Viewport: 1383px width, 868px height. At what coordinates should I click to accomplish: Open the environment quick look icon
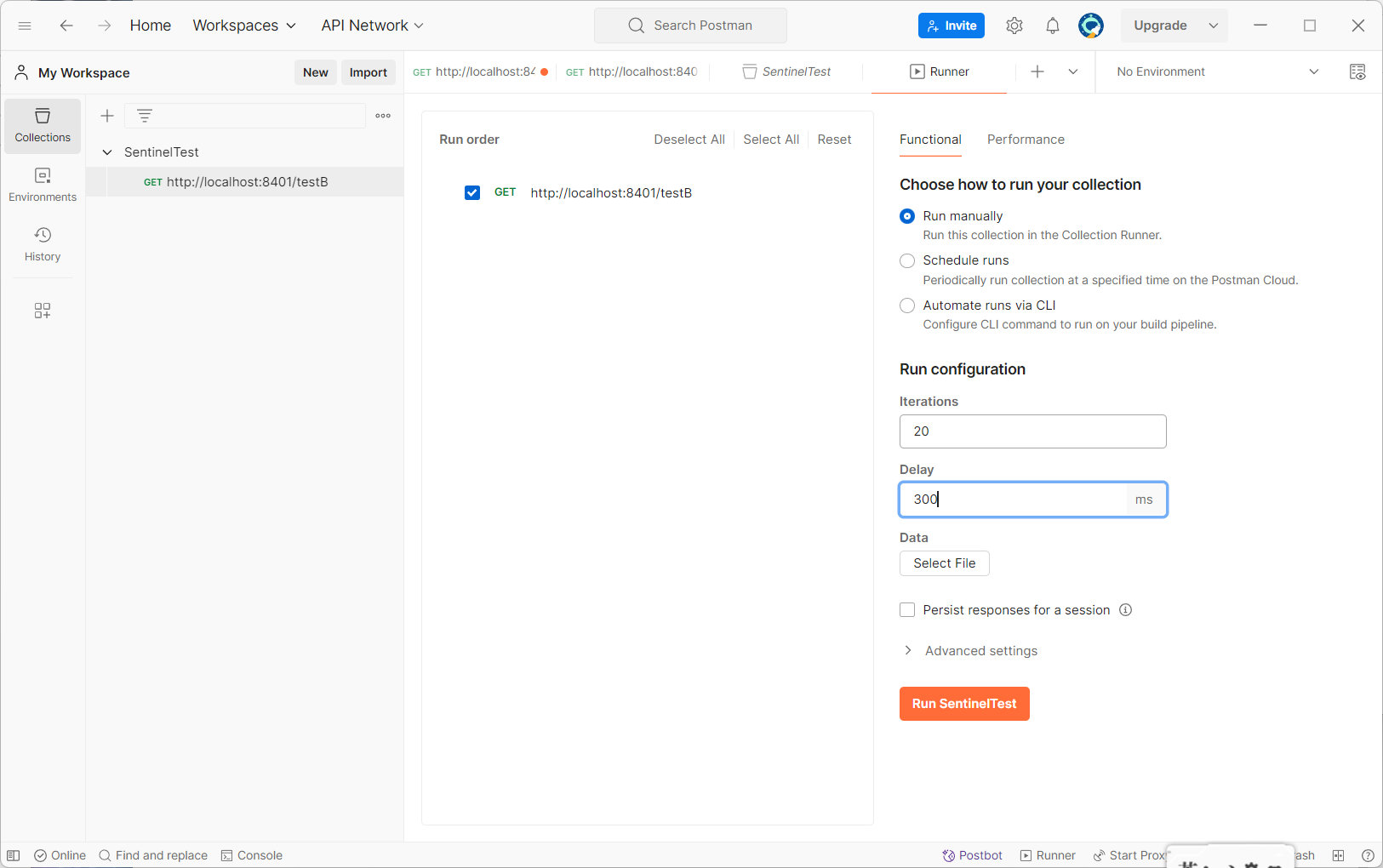coord(1357,71)
